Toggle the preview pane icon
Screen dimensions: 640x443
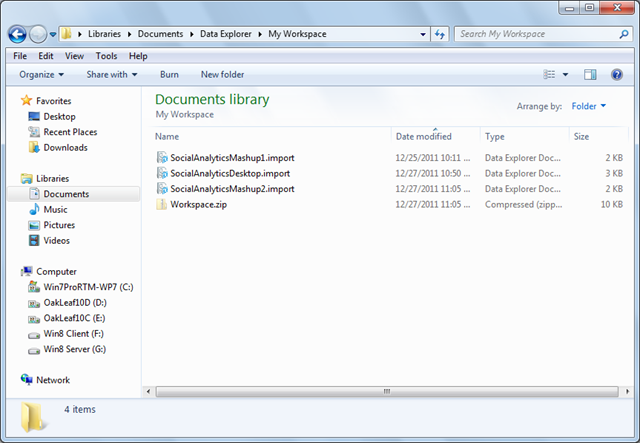pyautogui.click(x=590, y=74)
